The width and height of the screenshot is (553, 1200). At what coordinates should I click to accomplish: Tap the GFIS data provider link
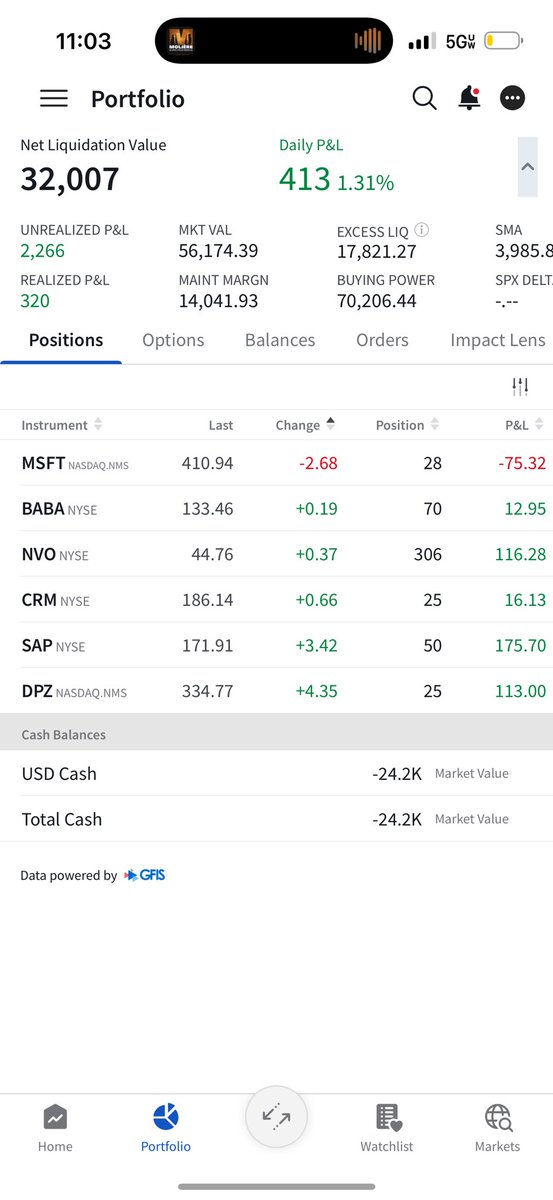tap(145, 875)
